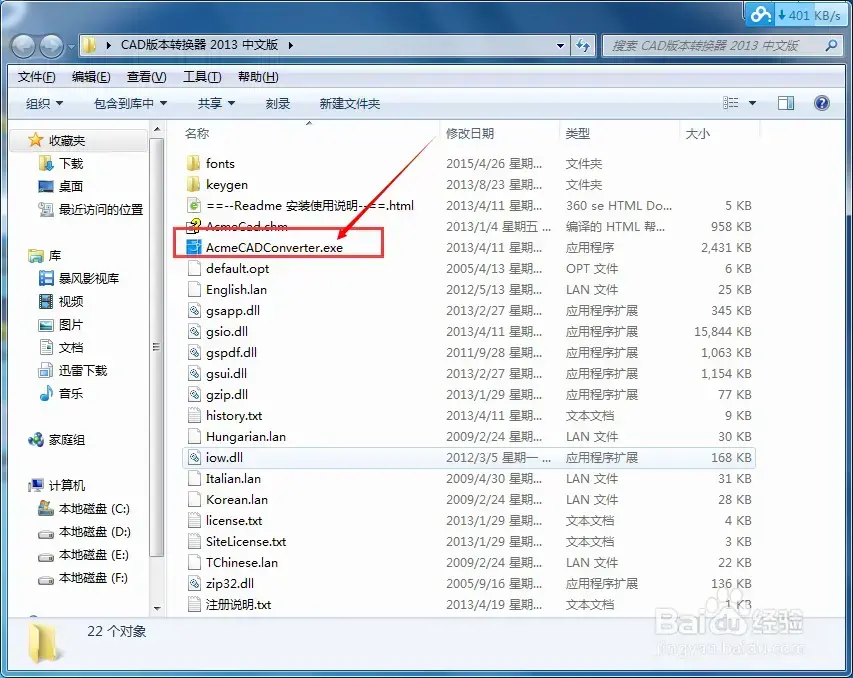
Task: Click the search magnifier icon
Action: coord(831,46)
